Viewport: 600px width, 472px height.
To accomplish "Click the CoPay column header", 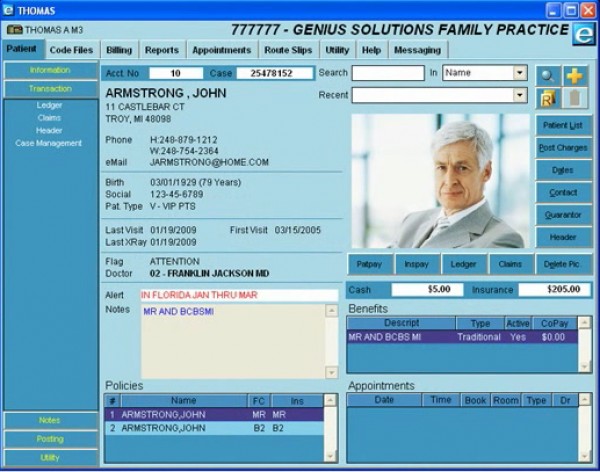I will point(554,323).
